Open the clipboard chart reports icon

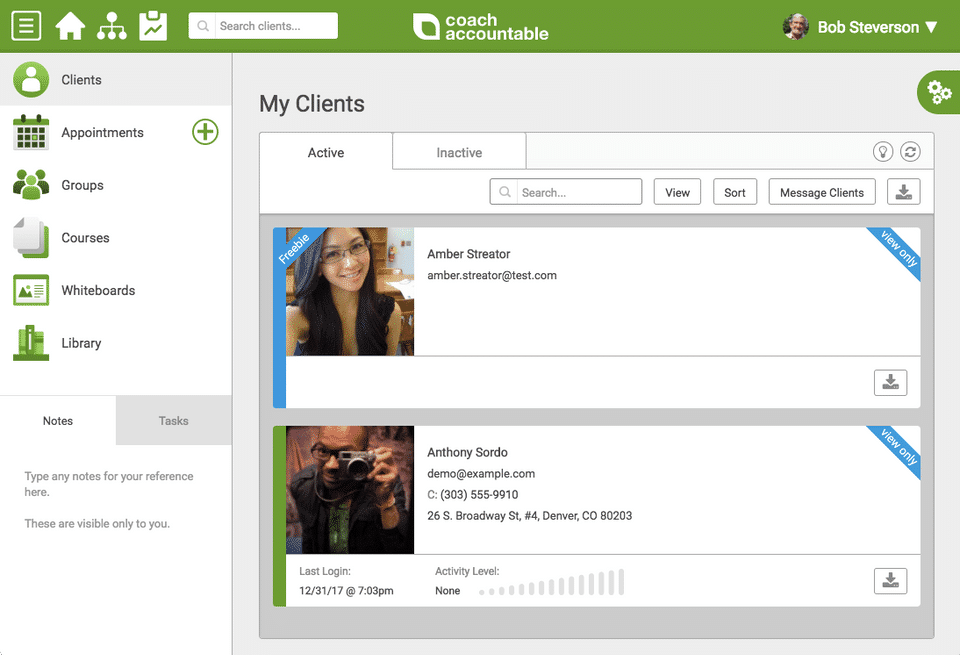coord(153,26)
